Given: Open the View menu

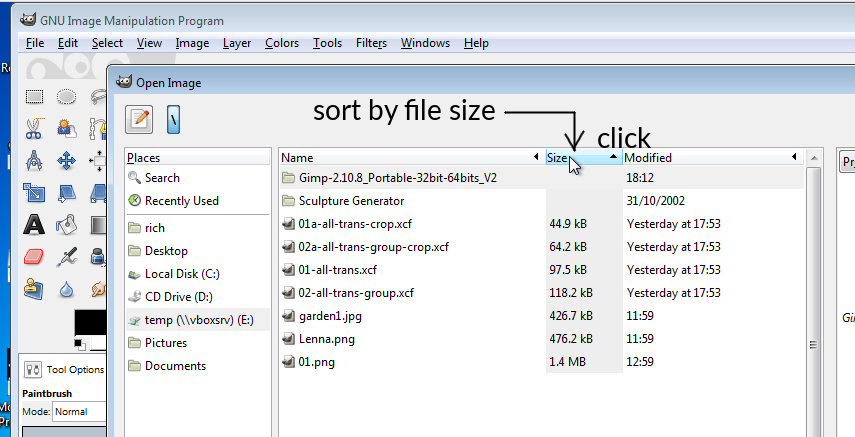Looking at the screenshot, I should tap(149, 43).
